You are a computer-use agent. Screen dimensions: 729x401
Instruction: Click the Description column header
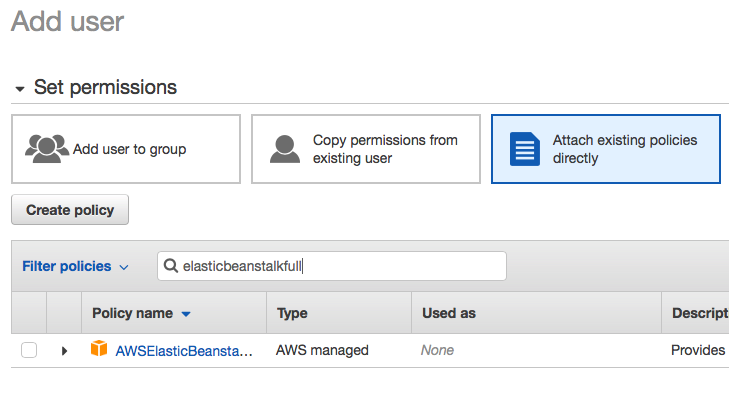pos(699,313)
